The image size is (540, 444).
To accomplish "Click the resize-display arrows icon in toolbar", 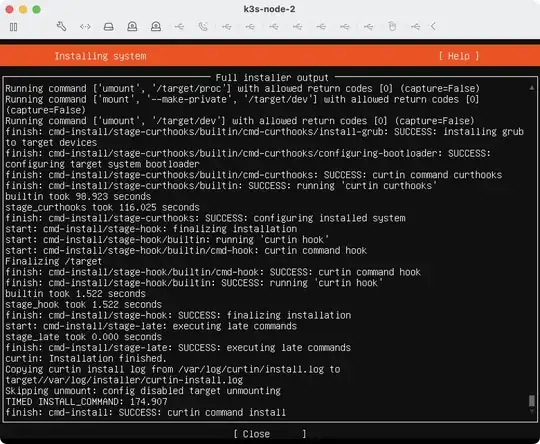I will [x=85, y=27].
